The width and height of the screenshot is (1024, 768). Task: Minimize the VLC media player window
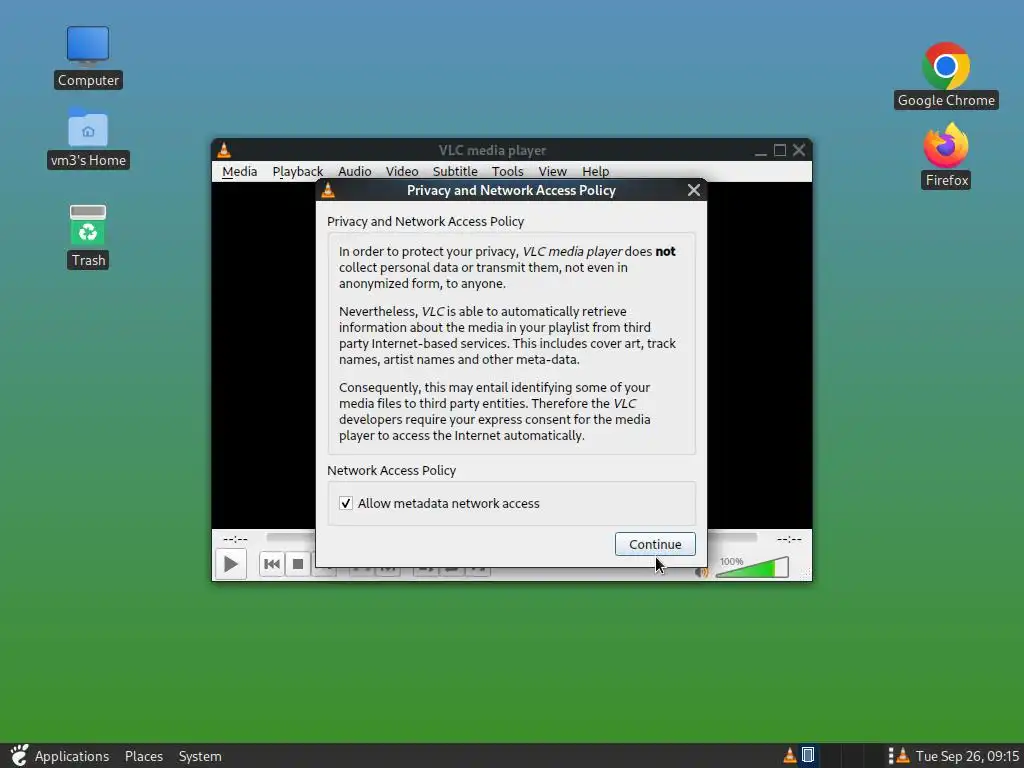coord(760,151)
